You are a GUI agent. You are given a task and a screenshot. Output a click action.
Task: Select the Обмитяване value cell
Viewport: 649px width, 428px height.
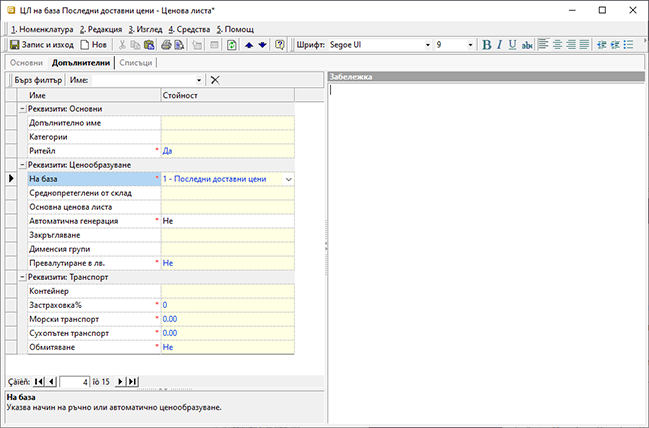[227, 347]
